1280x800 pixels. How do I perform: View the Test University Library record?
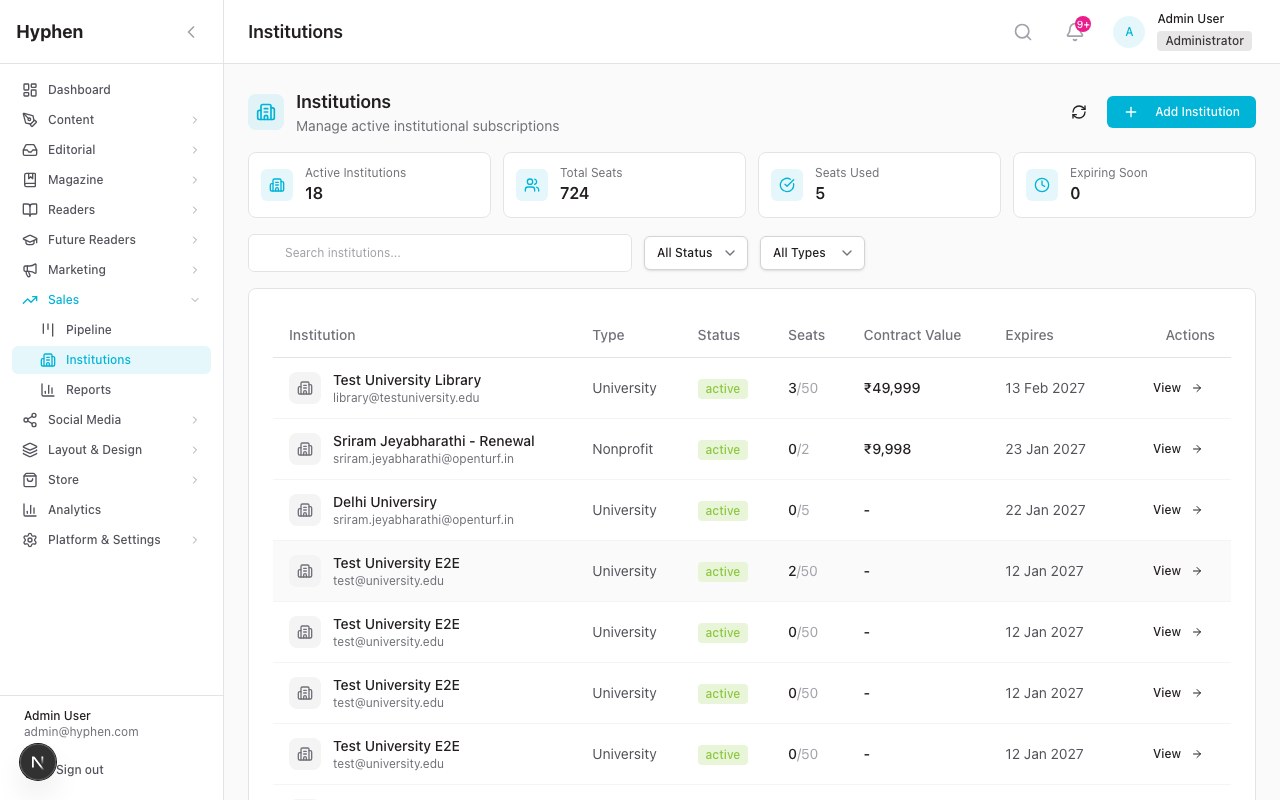[x=1166, y=388]
